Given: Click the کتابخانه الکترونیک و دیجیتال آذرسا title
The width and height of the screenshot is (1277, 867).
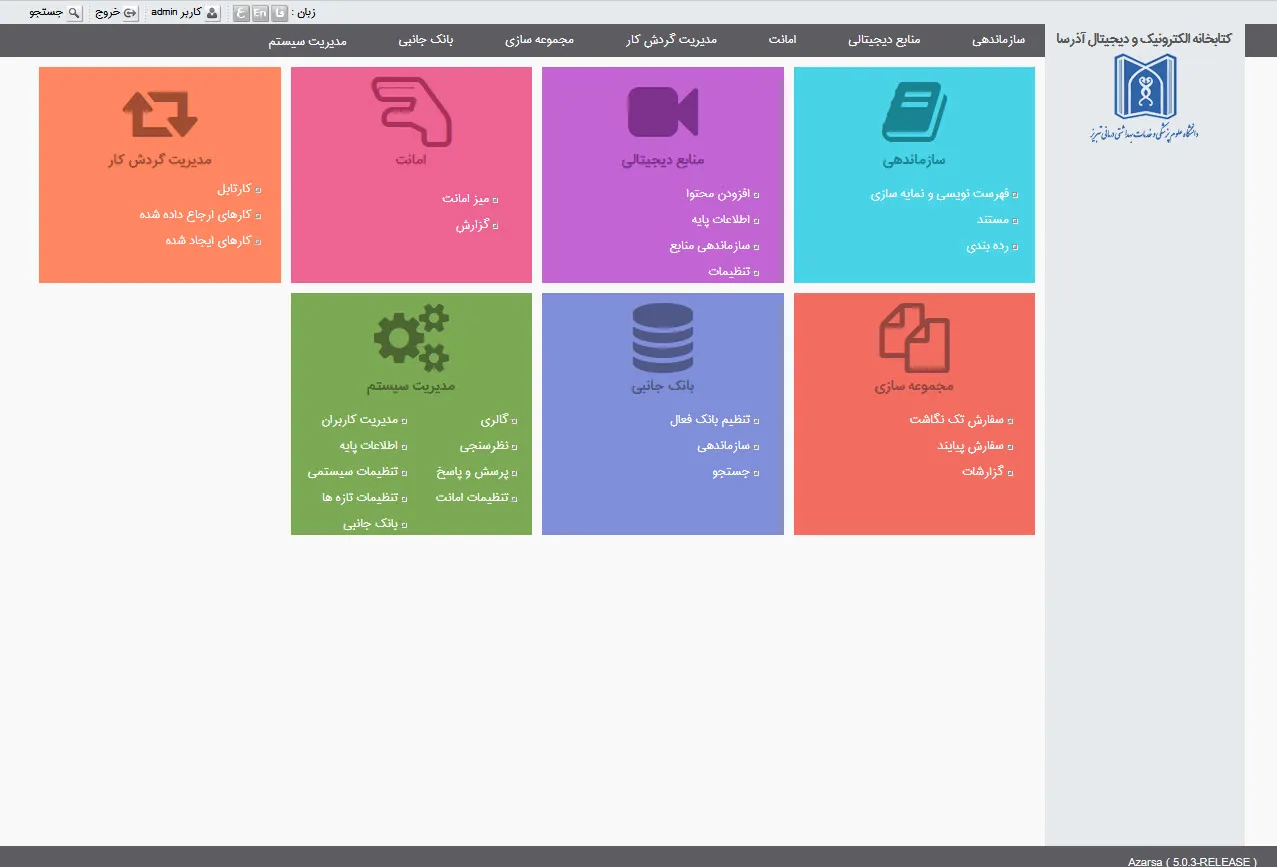Looking at the screenshot, I should pyautogui.click(x=1144, y=38).
